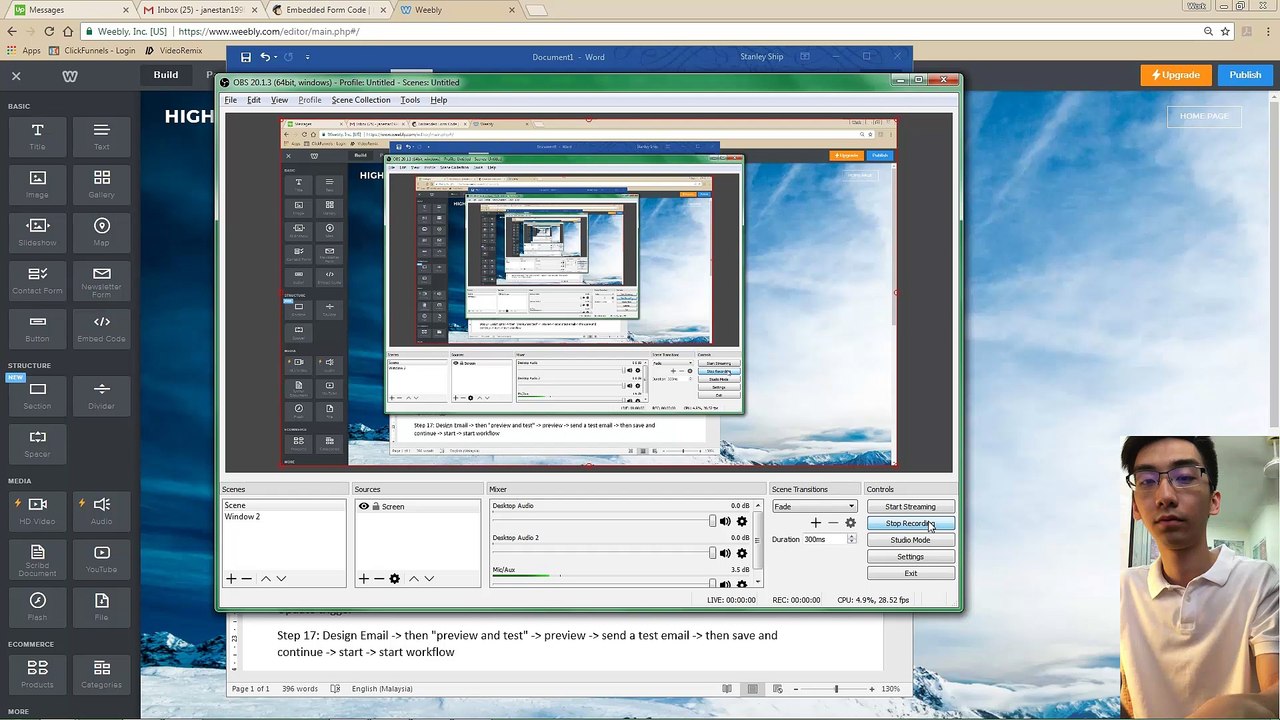Open OBS Profile menu
Viewport: 1280px width, 720px height.
coord(310,100)
